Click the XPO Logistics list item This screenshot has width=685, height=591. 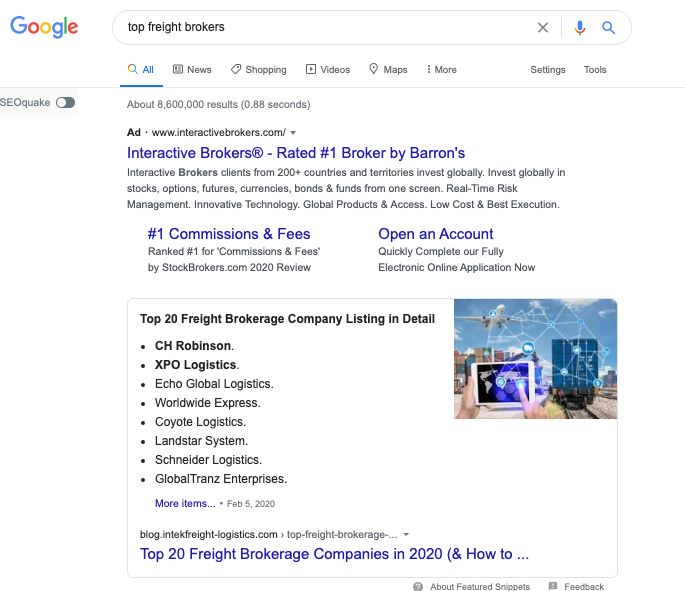pyautogui.click(x=197, y=365)
